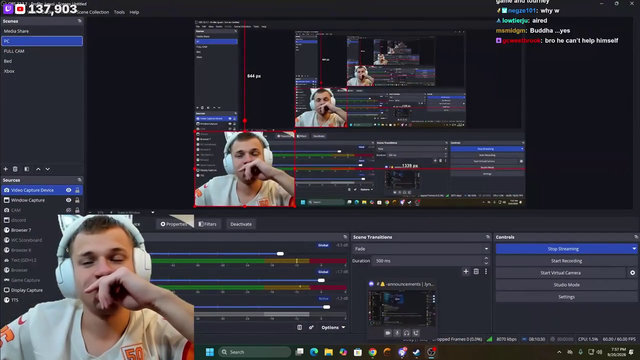The height and width of the screenshot is (360, 640).
Task: Click Studio Mode button
Action: click(x=567, y=285)
